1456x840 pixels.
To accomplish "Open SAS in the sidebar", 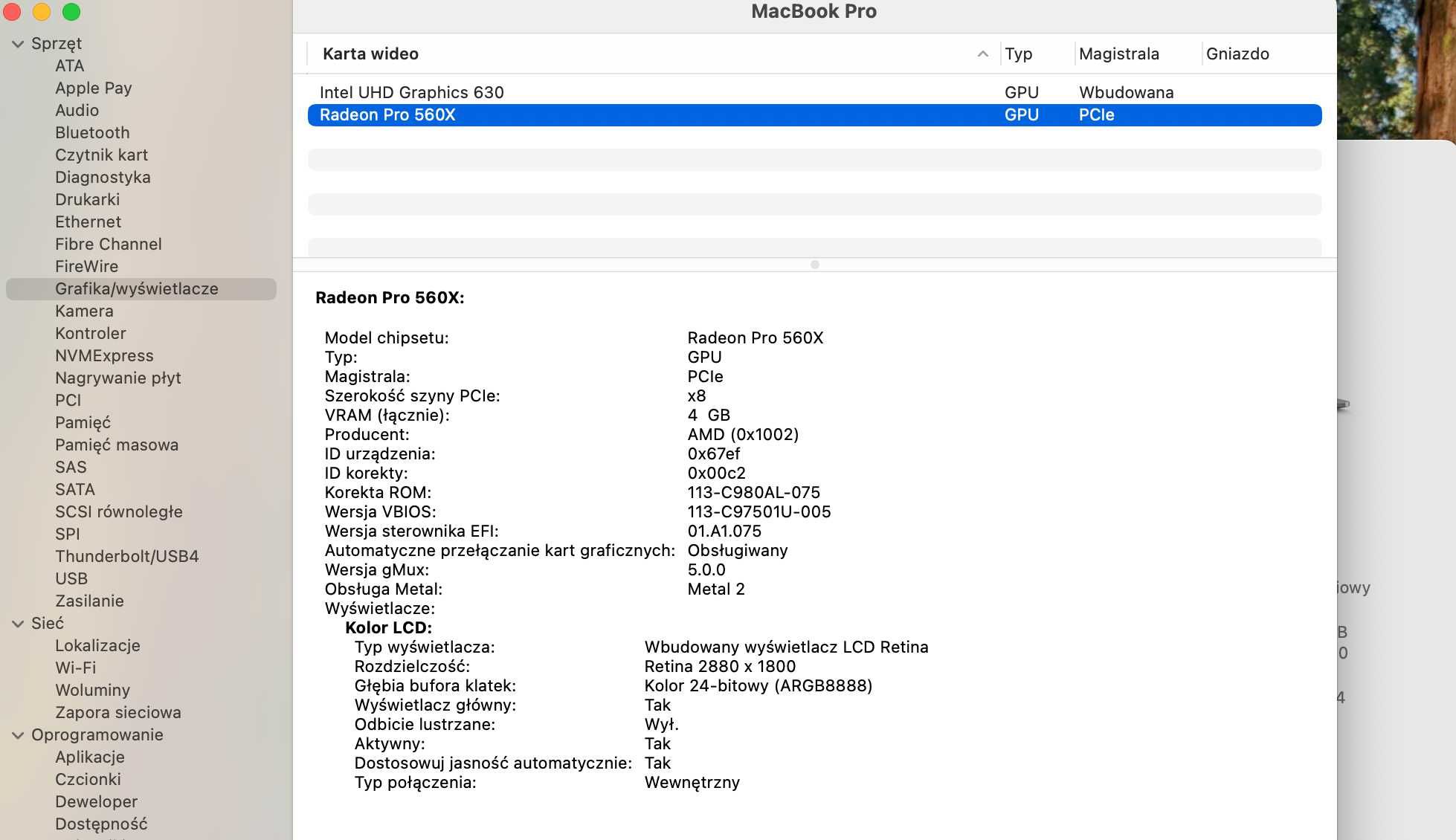I will pos(71,467).
